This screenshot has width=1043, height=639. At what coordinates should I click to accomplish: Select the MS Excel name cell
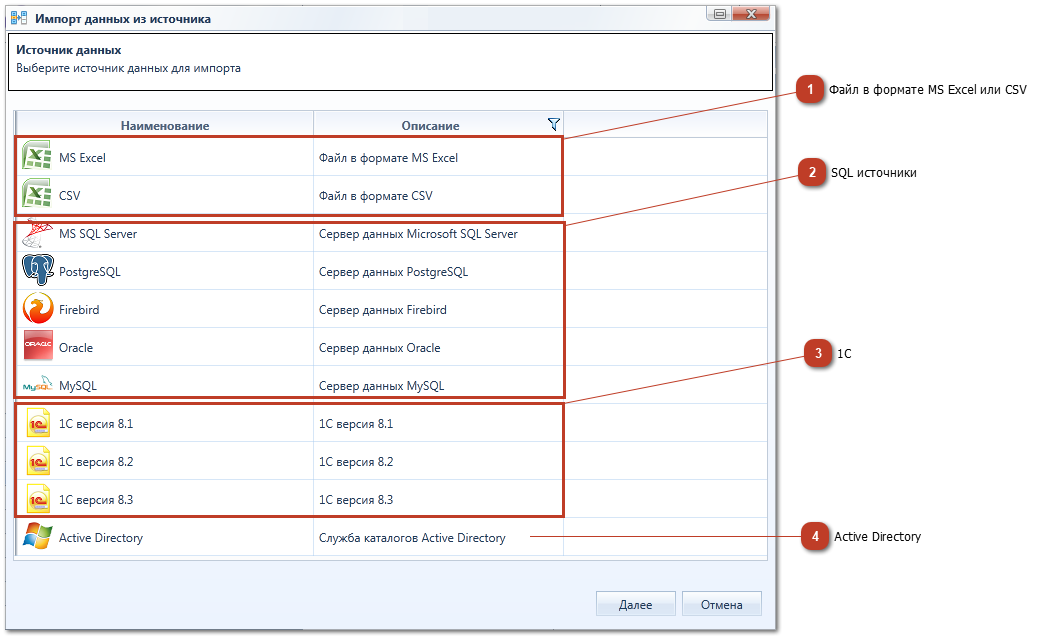[x=164, y=157]
